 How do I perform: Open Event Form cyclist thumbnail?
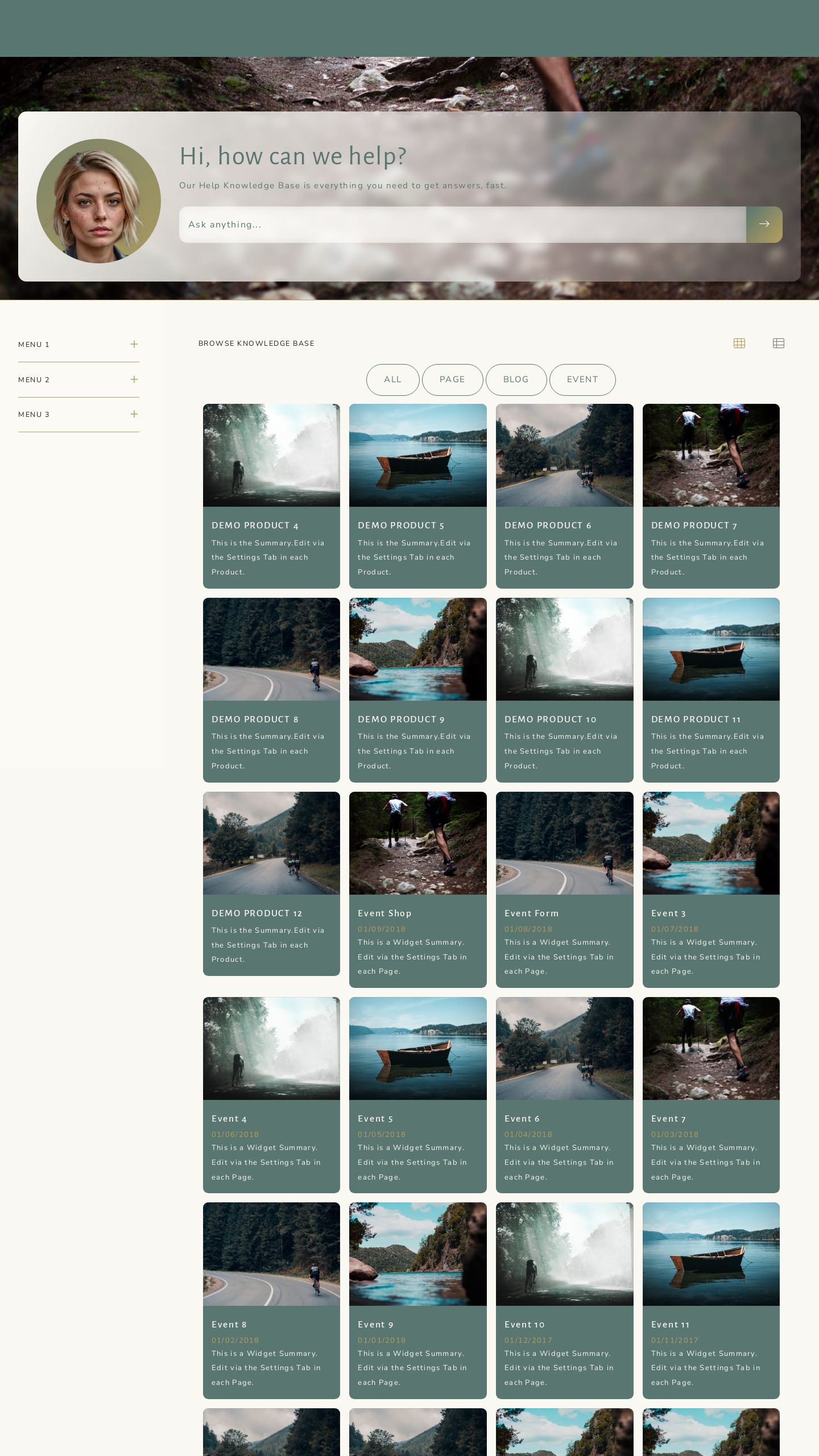tap(564, 843)
